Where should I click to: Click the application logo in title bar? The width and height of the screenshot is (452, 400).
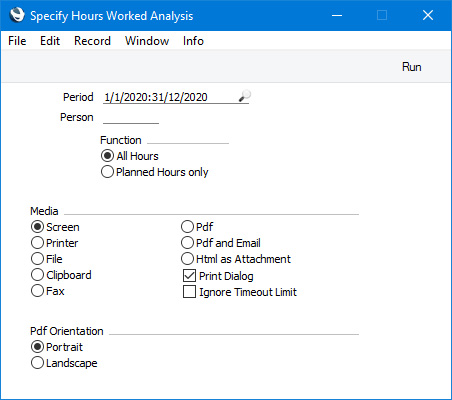point(17,15)
